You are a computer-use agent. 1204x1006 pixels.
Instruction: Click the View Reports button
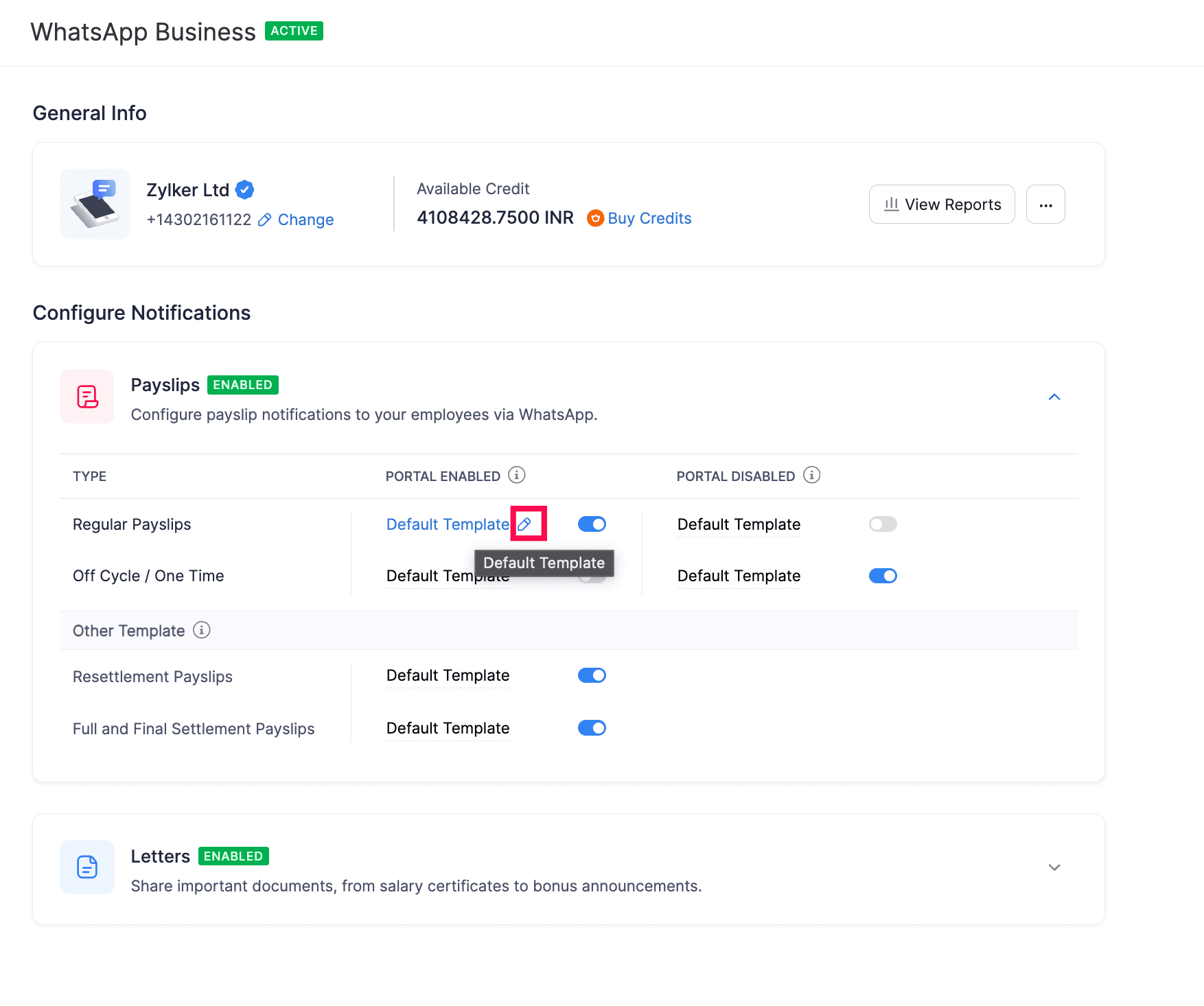tap(941, 204)
